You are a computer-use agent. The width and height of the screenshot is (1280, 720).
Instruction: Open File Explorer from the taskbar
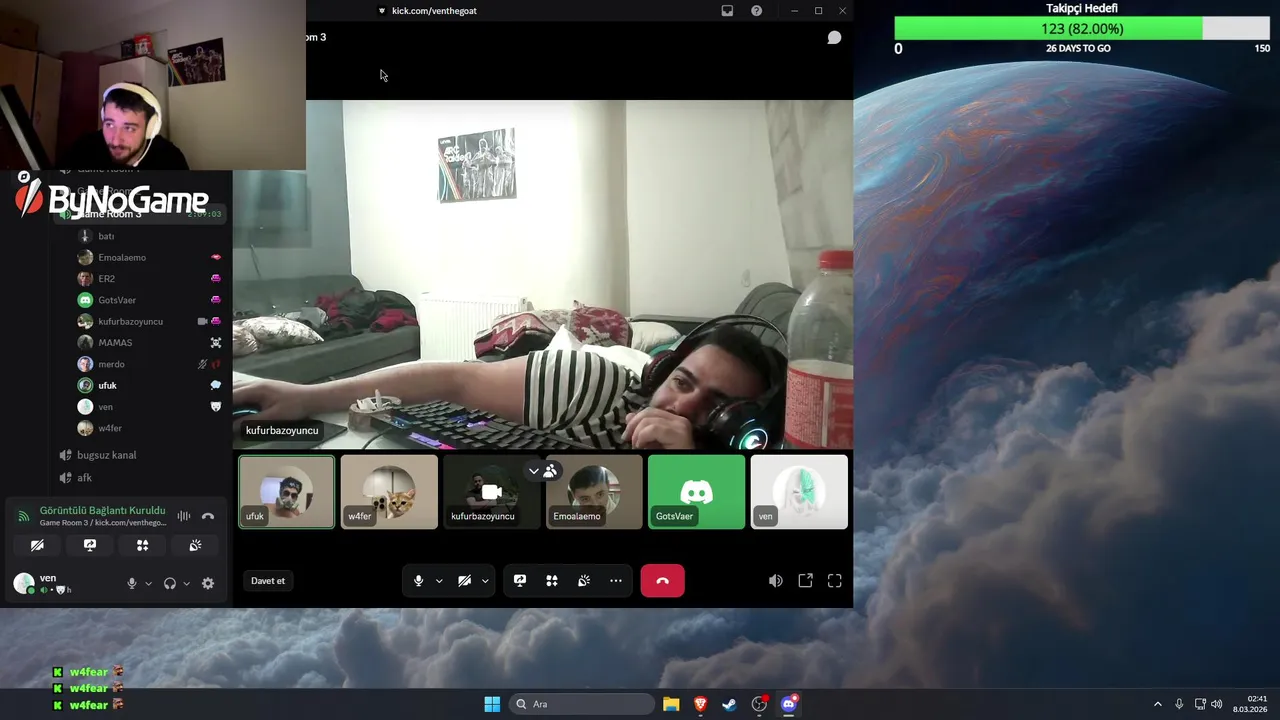671,704
